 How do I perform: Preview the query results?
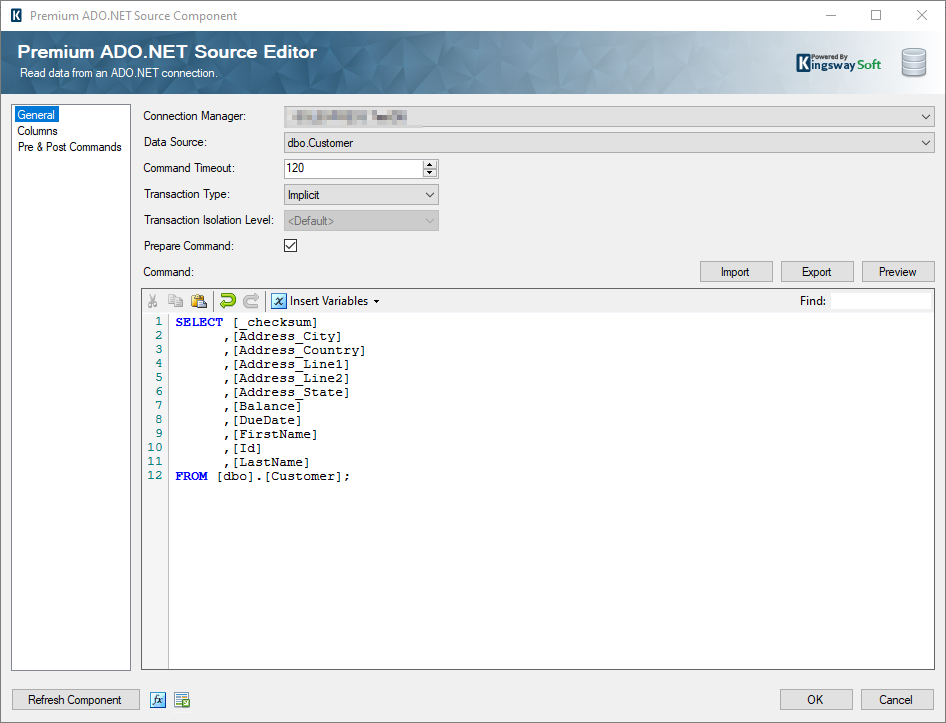pyautogui.click(x=898, y=271)
